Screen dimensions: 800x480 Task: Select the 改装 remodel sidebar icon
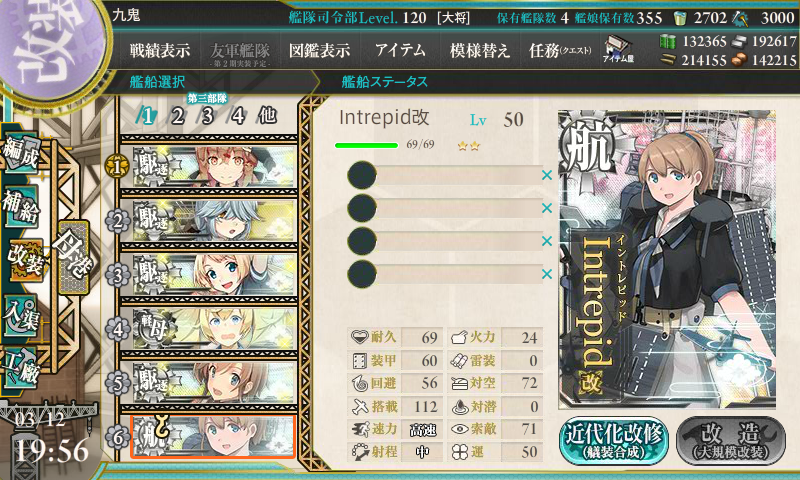click(26, 260)
